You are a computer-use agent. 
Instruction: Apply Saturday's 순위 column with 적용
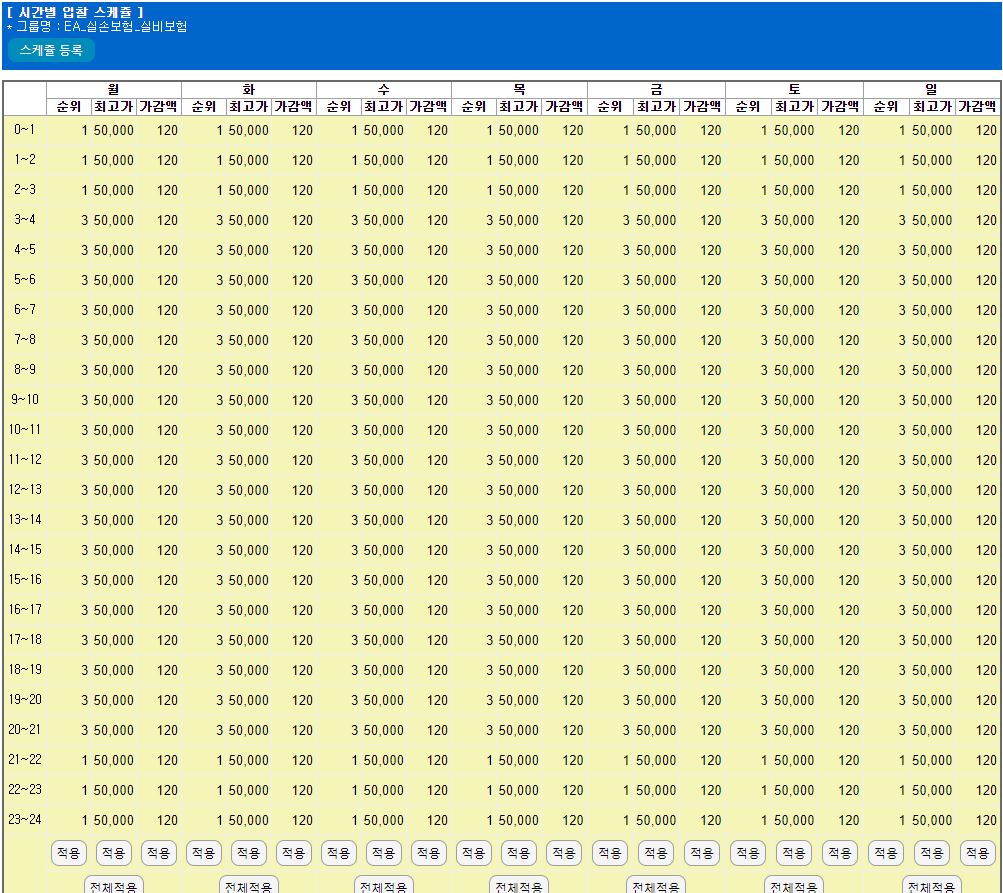pos(748,853)
